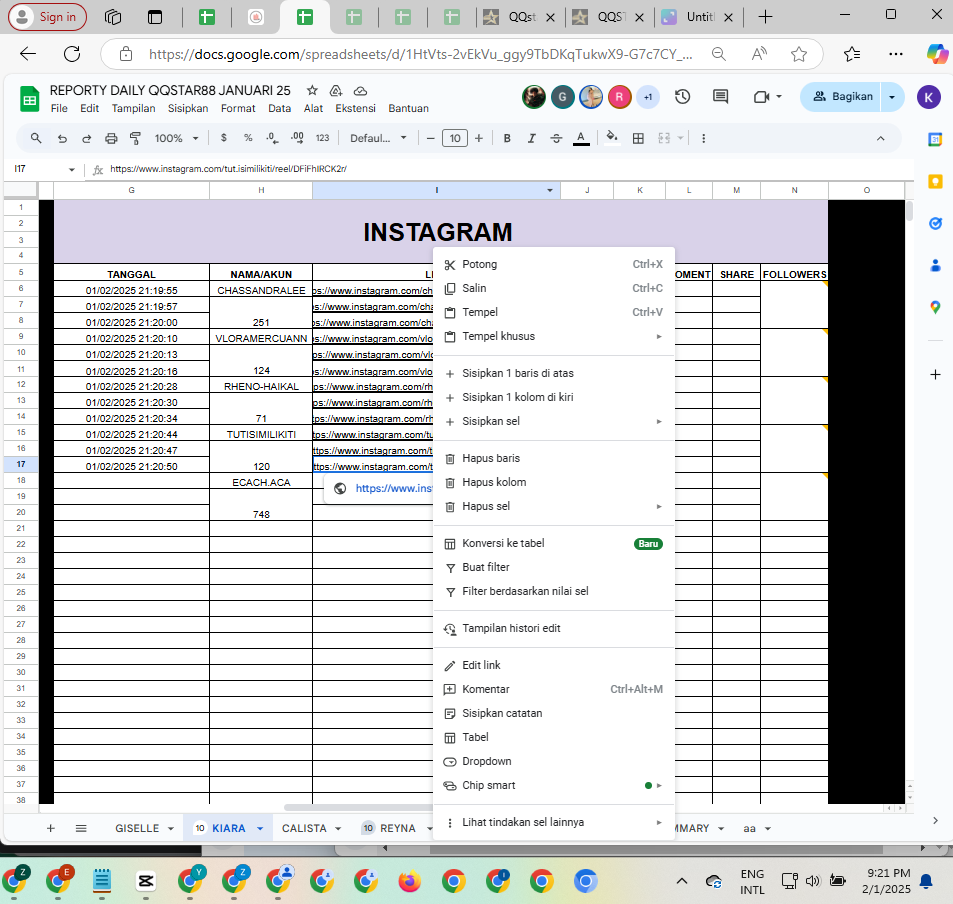Click the Bagikan share button
Image resolution: width=953 pixels, height=904 pixels.
[x=842, y=97]
